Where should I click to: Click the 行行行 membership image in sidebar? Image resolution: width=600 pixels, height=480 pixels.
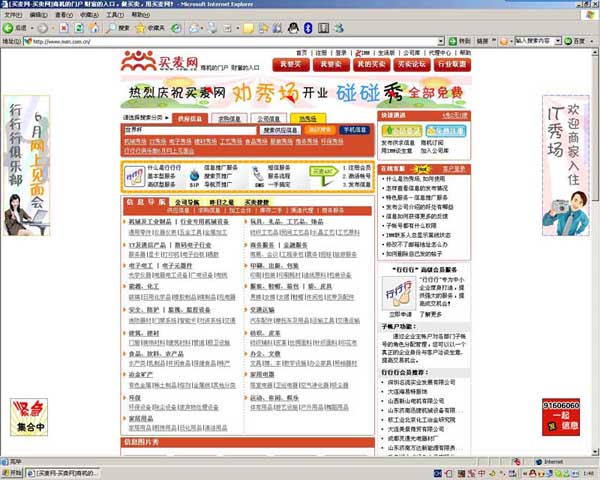[399, 293]
